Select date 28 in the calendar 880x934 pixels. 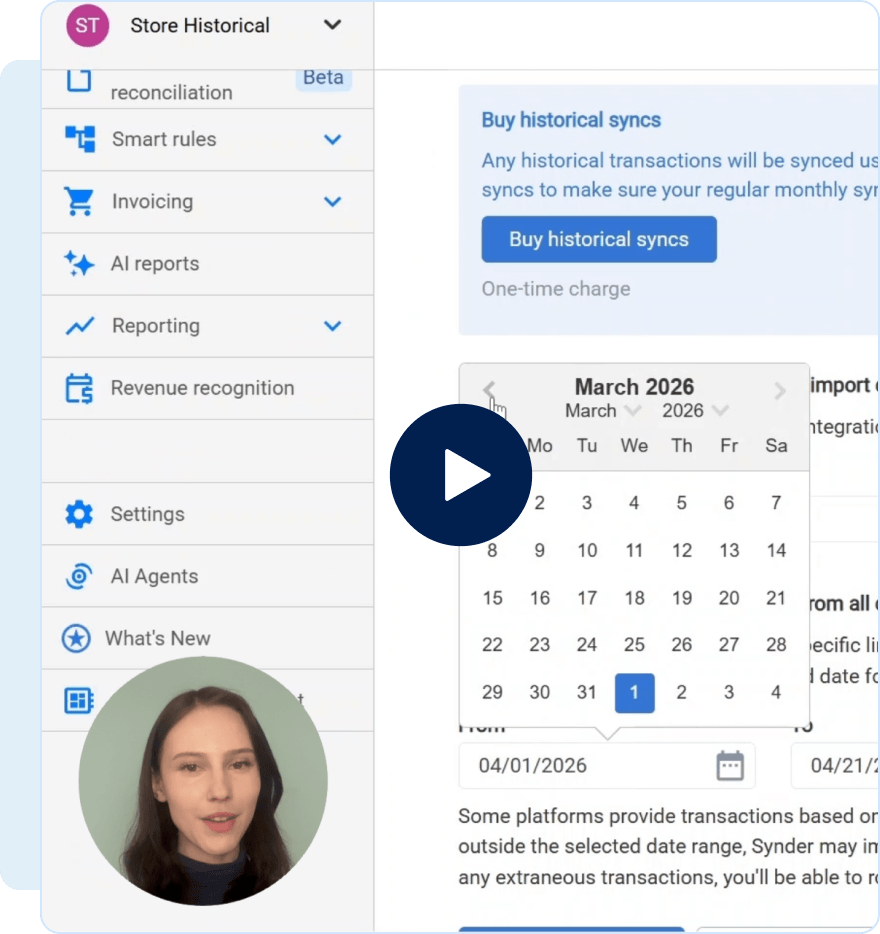776,645
